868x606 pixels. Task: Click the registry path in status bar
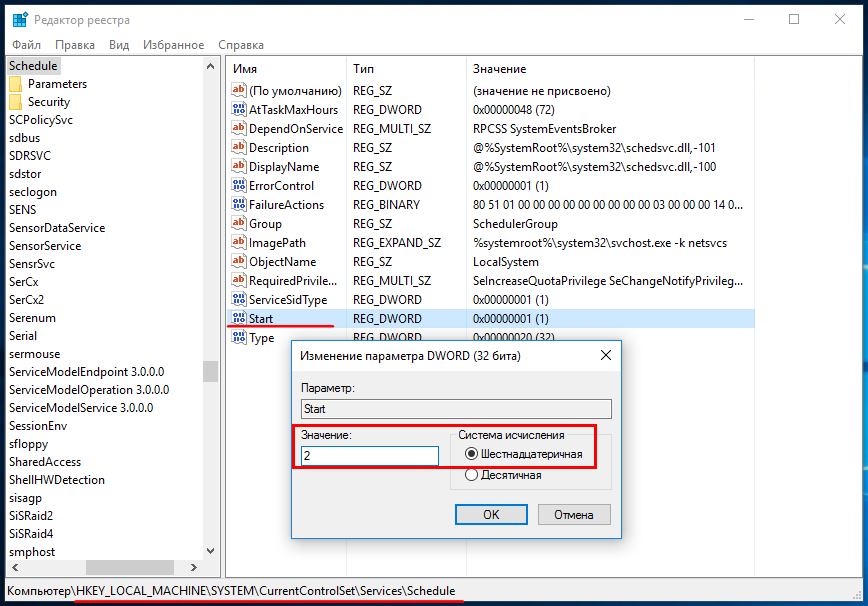(231, 591)
